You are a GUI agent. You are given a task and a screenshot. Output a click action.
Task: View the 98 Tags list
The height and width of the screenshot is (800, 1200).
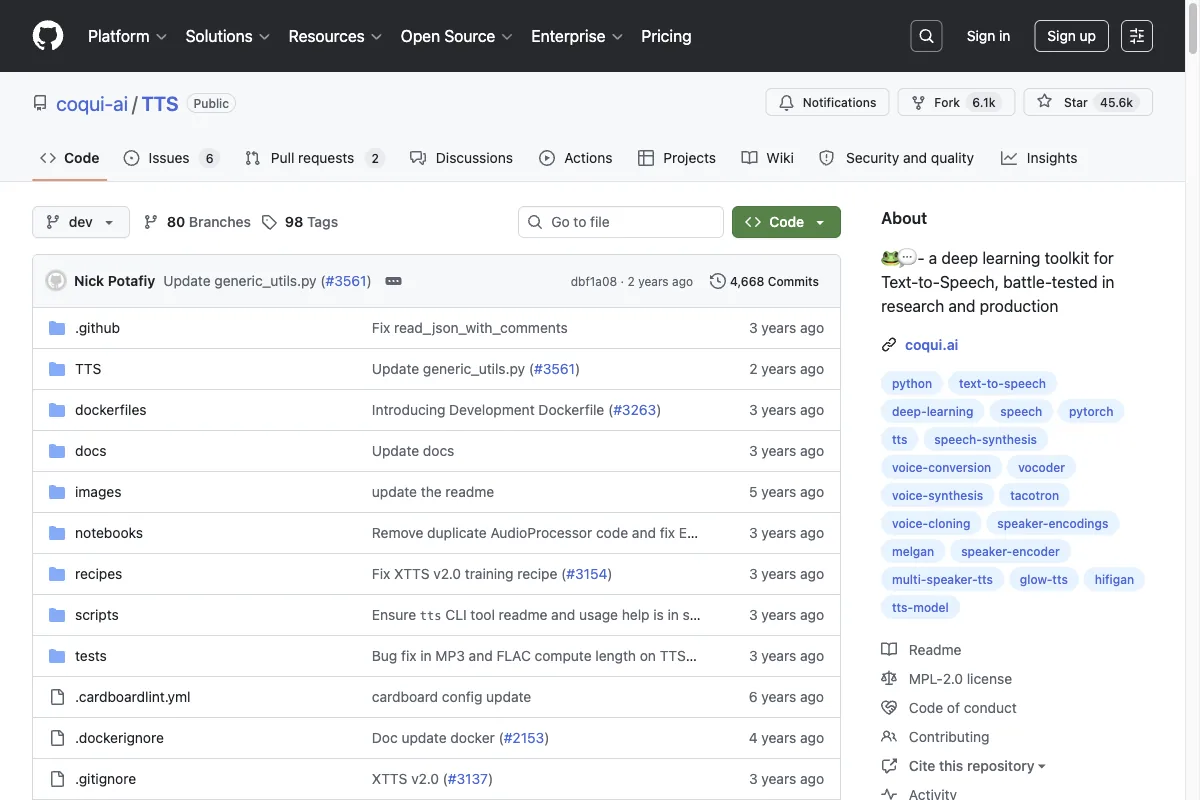click(300, 222)
